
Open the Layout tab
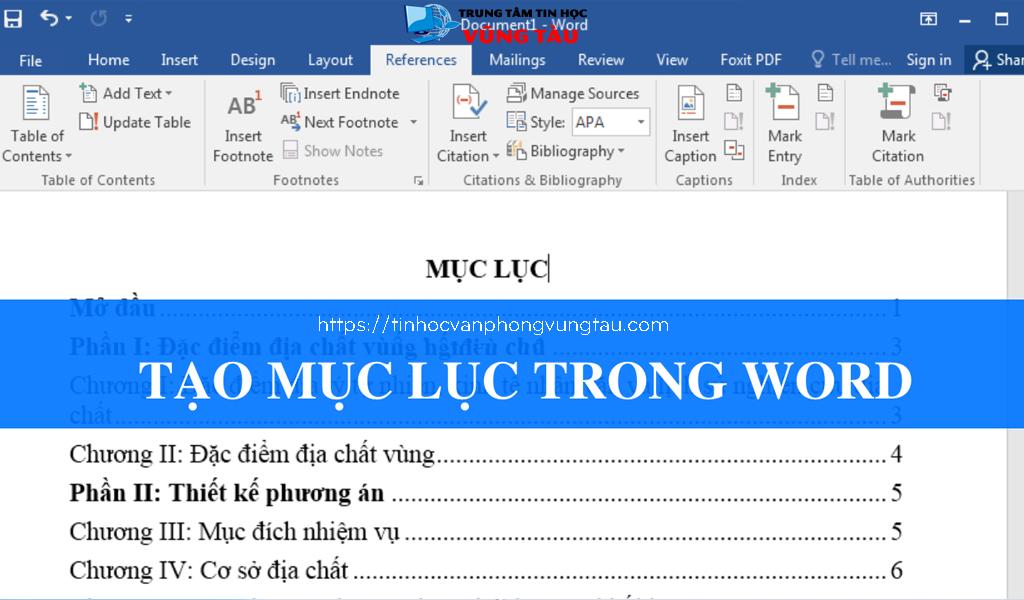pos(330,60)
